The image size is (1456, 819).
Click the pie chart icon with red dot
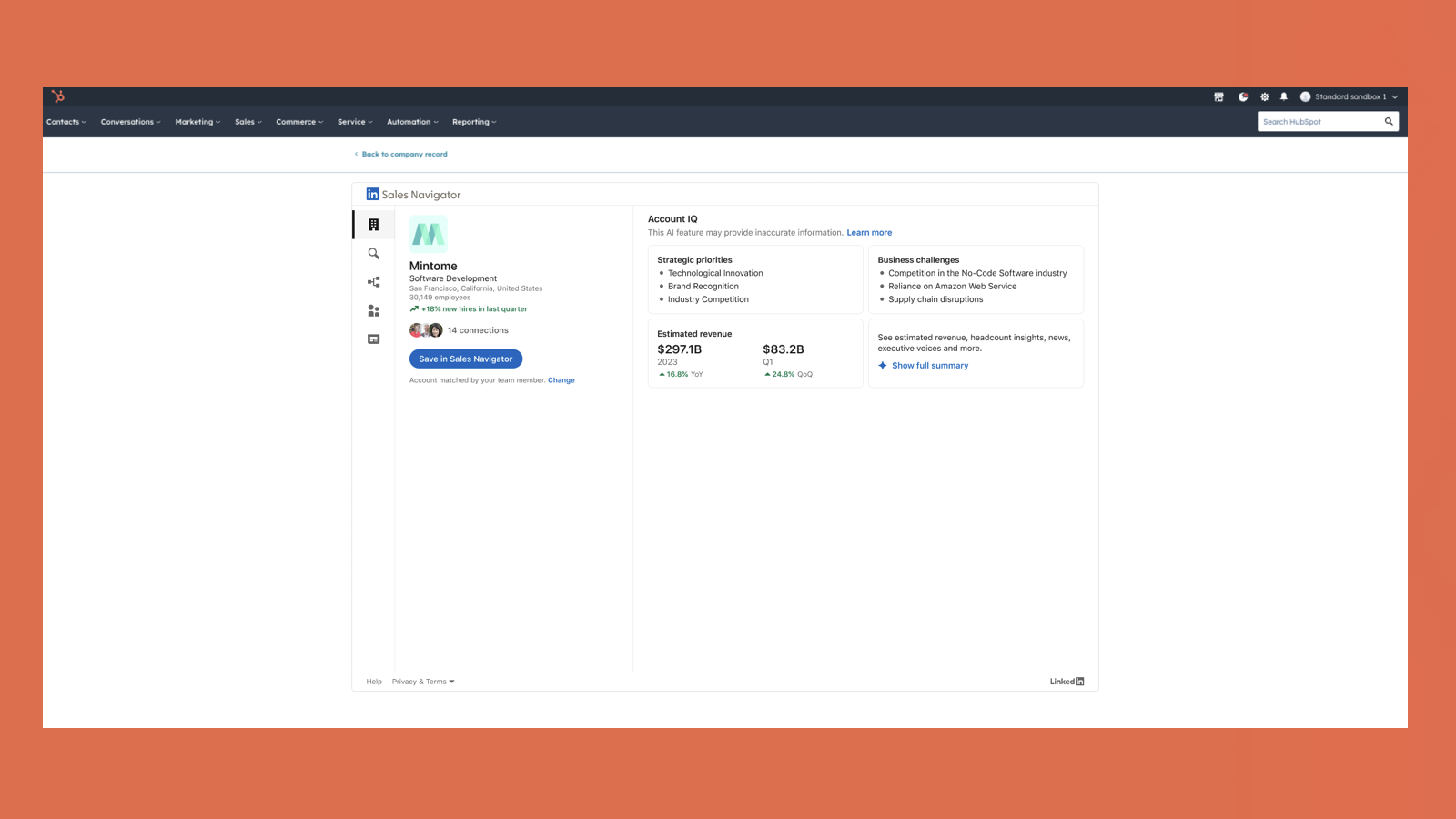pos(1243,96)
